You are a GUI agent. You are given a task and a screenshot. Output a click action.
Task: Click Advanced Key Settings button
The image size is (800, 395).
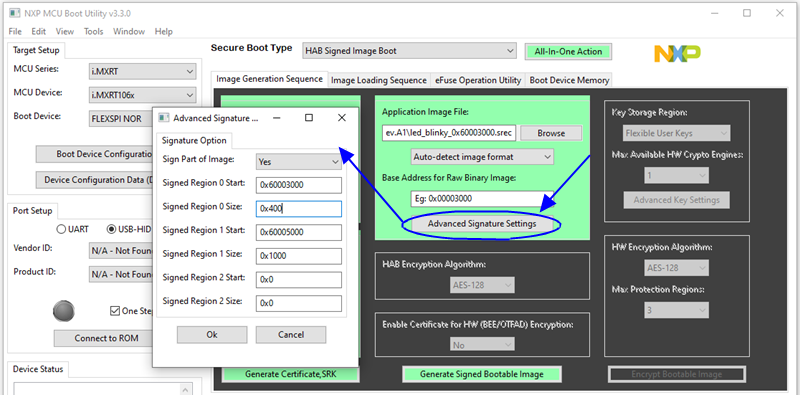click(677, 200)
